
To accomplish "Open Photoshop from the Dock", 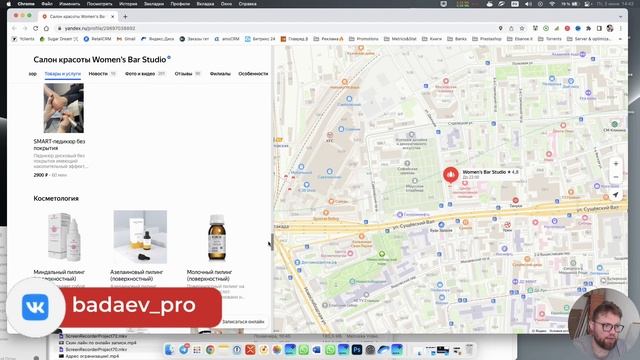I will (357, 349).
